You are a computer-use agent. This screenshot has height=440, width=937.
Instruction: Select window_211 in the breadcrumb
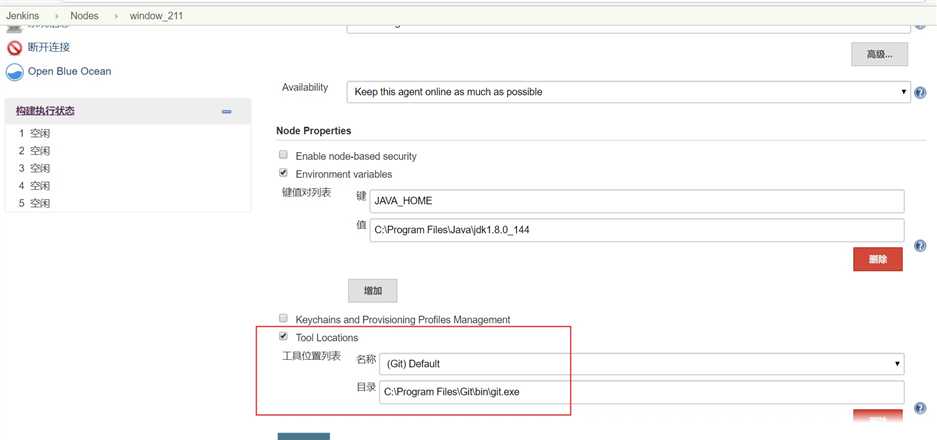pos(155,16)
